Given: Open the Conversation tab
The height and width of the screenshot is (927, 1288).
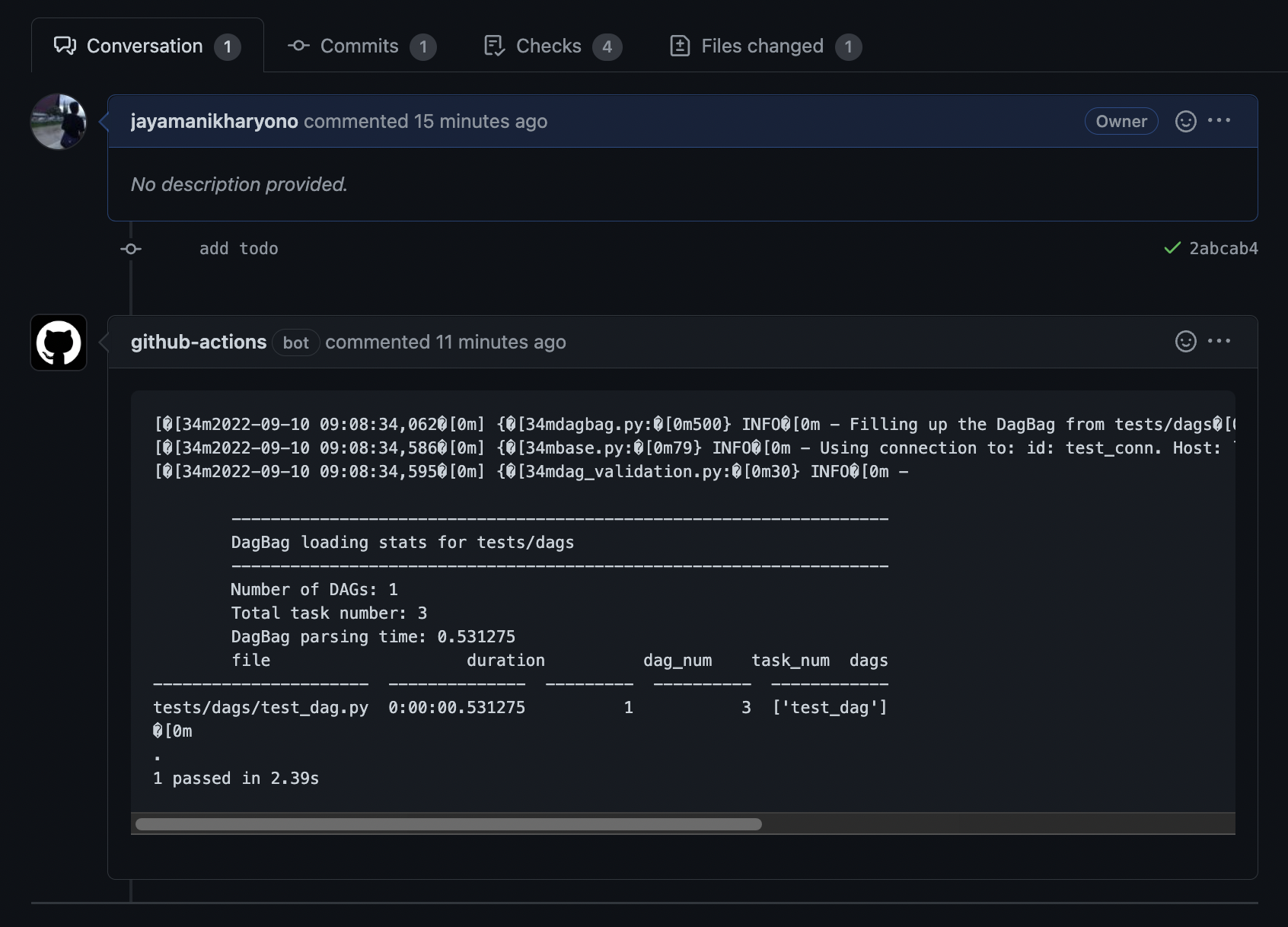Looking at the screenshot, I should point(147,46).
